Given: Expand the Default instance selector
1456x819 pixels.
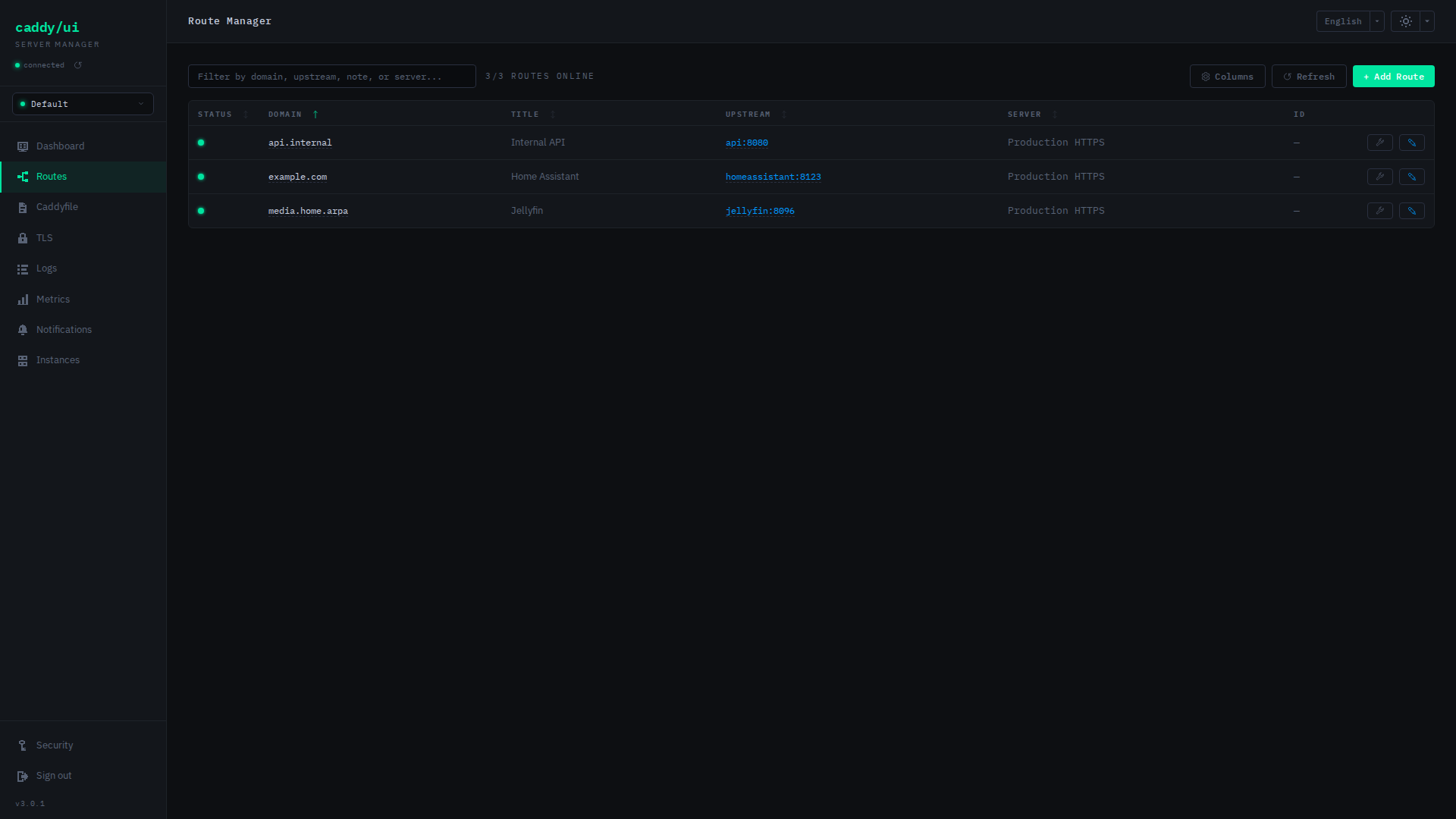Looking at the screenshot, I should [83, 104].
